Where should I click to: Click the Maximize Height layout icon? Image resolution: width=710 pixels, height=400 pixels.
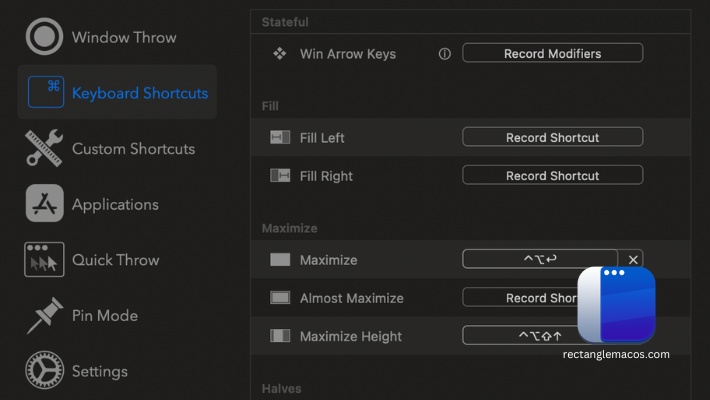[280, 336]
